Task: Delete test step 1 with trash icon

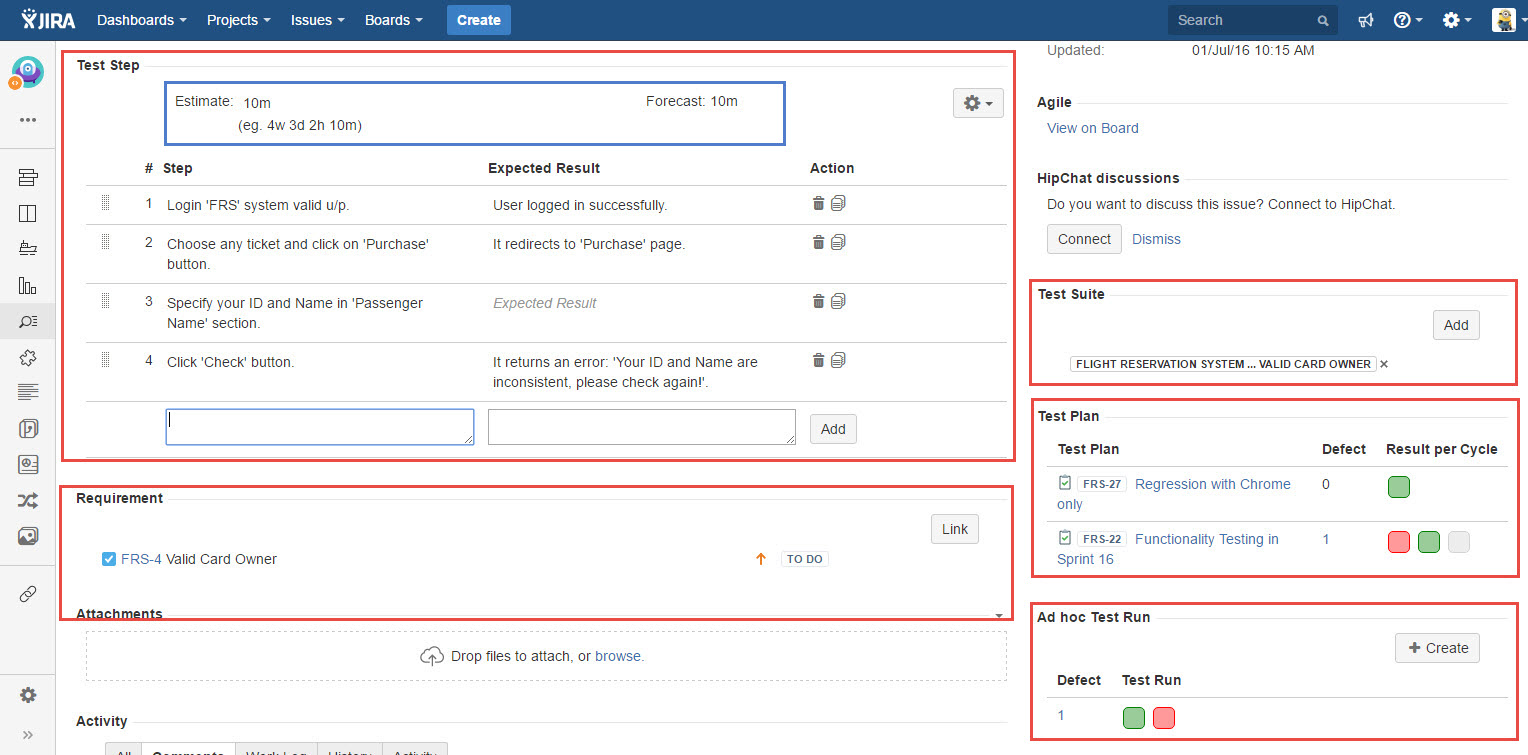Action: tap(818, 203)
